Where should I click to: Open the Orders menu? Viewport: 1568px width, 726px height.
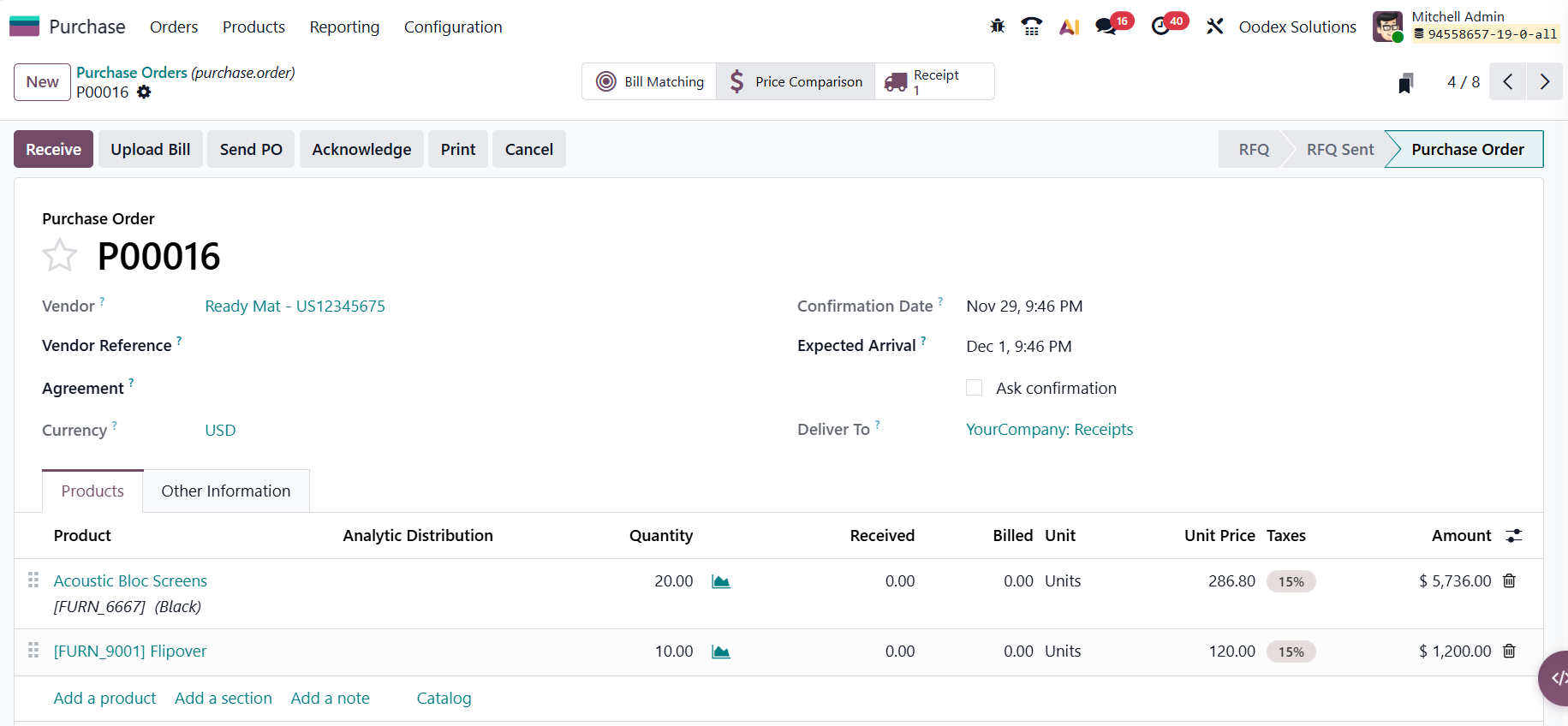click(x=174, y=27)
